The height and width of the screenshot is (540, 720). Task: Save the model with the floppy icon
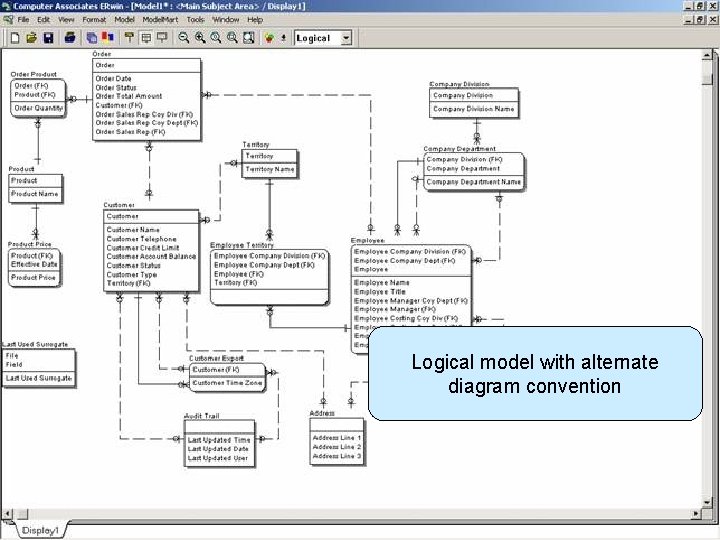click(48, 38)
